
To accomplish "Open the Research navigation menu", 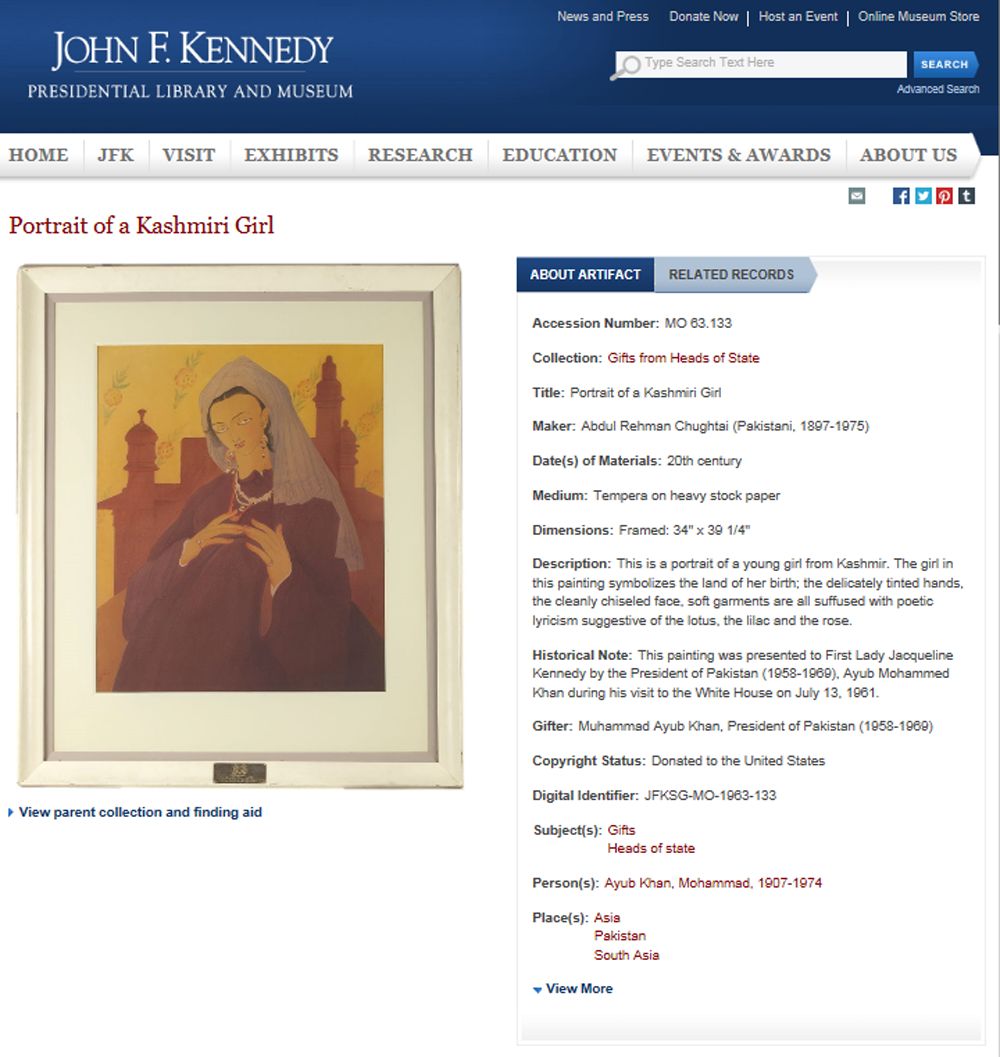I will pos(420,155).
